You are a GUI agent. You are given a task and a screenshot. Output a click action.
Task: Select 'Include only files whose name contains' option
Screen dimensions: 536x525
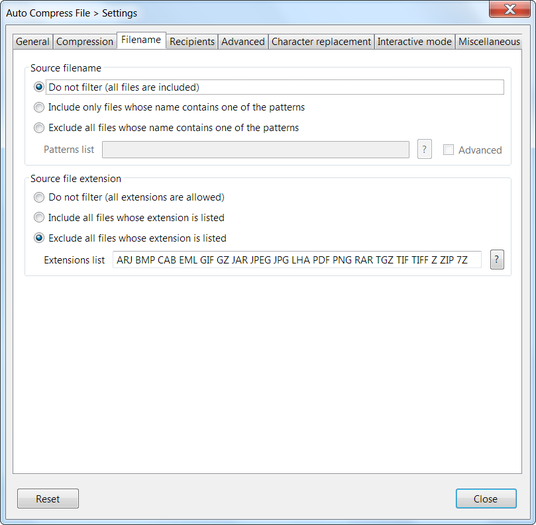click(39, 107)
